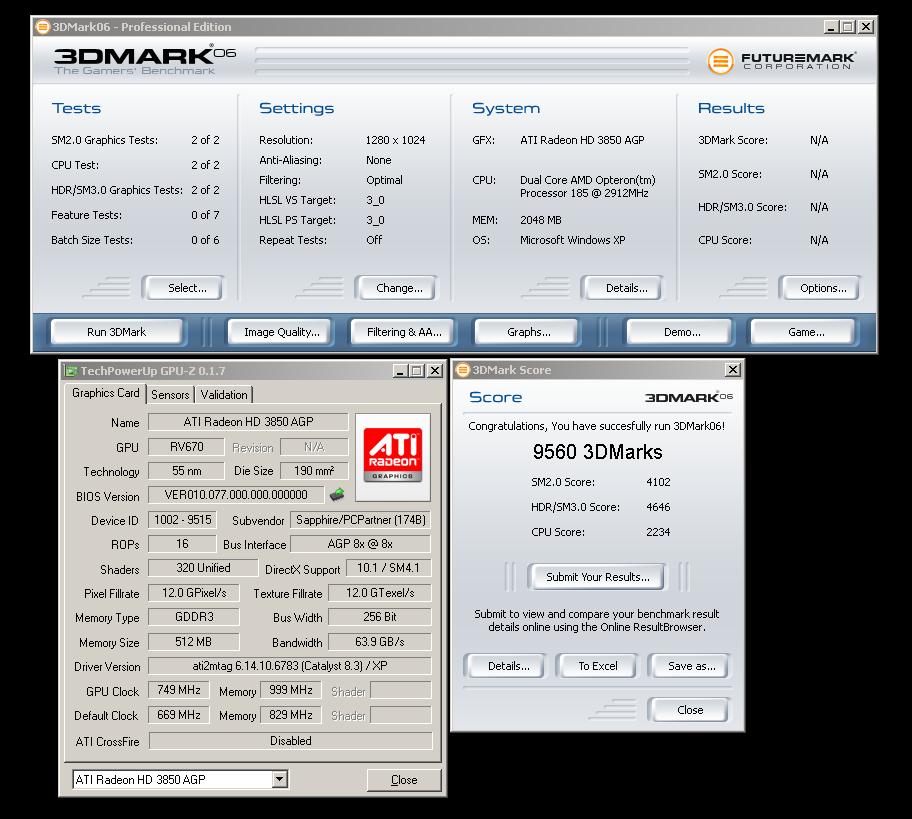This screenshot has width=912, height=819.
Task: Click the 3DMark Score window title icon
Action: pyautogui.click(x=463, y=370)
